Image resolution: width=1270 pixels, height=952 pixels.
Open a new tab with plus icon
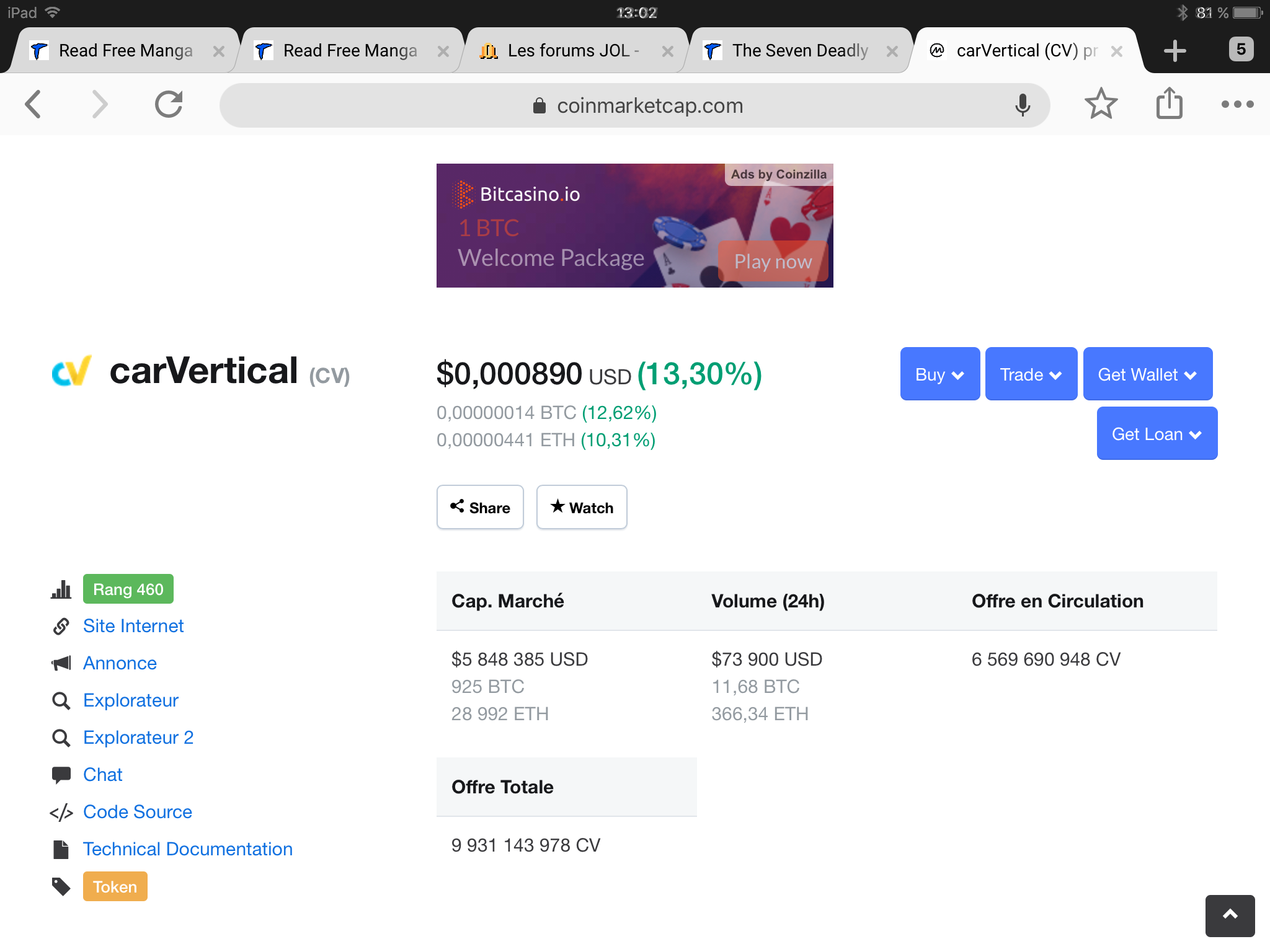1175,51
